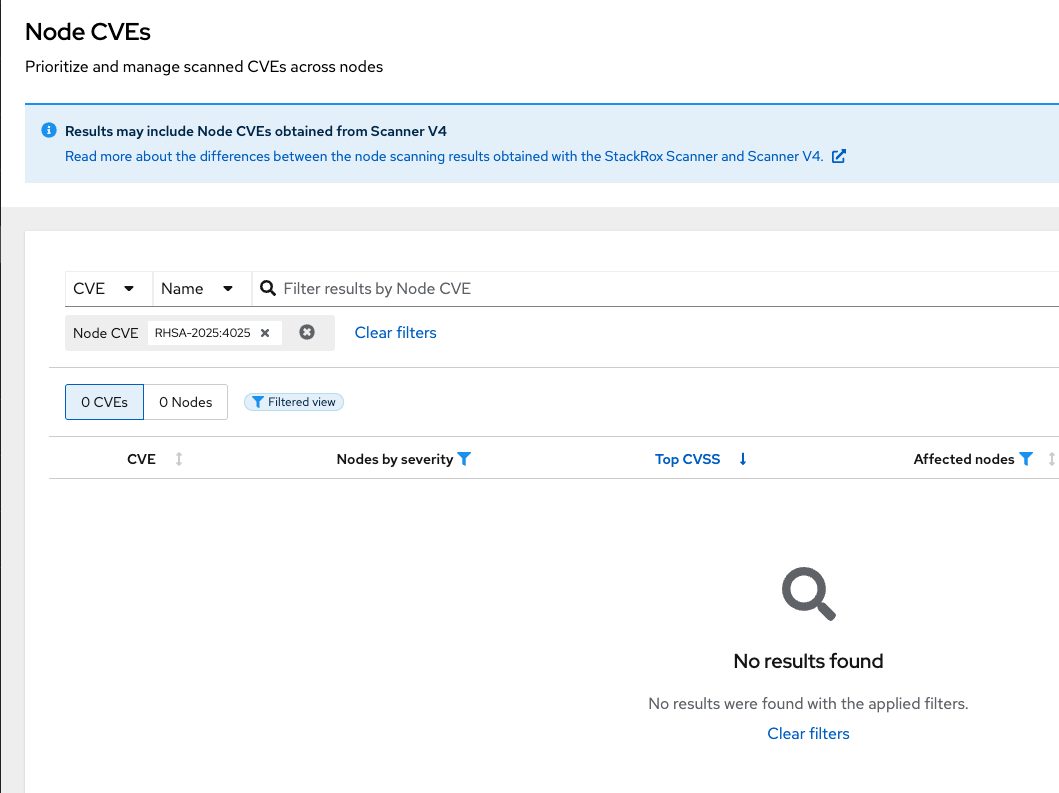Open the Read more about Scanner differences link
1059x793 pixels.
(444, 156)
